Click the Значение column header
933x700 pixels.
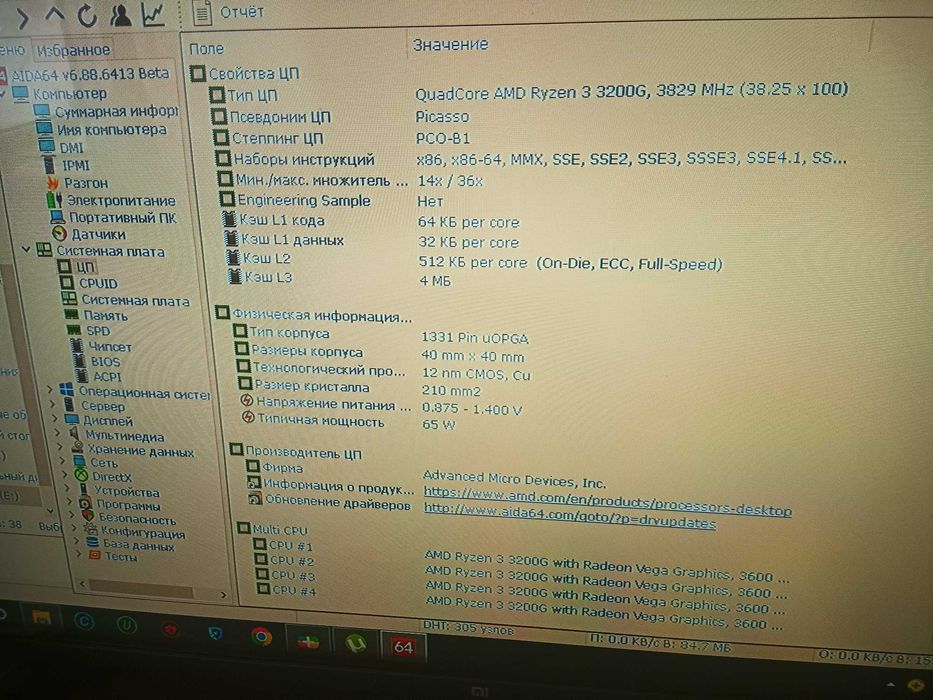pyautogui.click(x=450, y=45)
